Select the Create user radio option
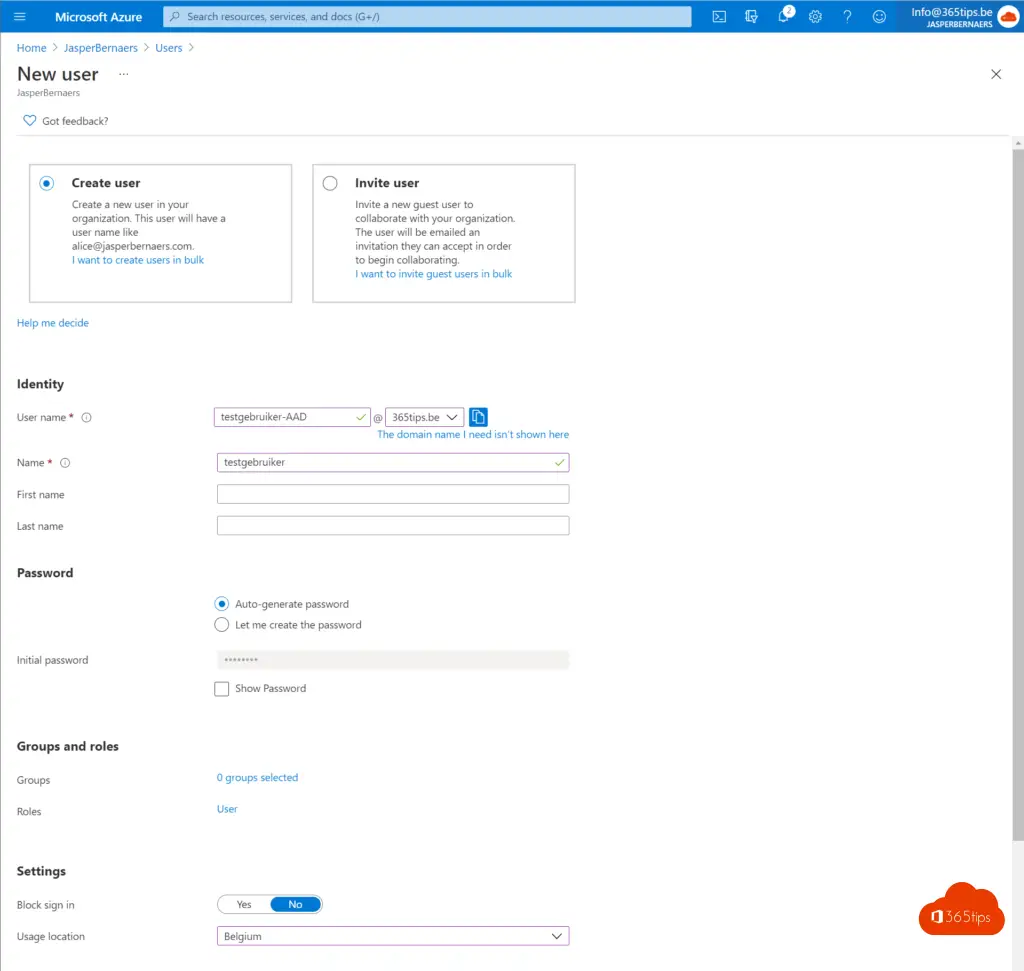This screenshot has height=971, width=1024. click(x=46, y=183)
